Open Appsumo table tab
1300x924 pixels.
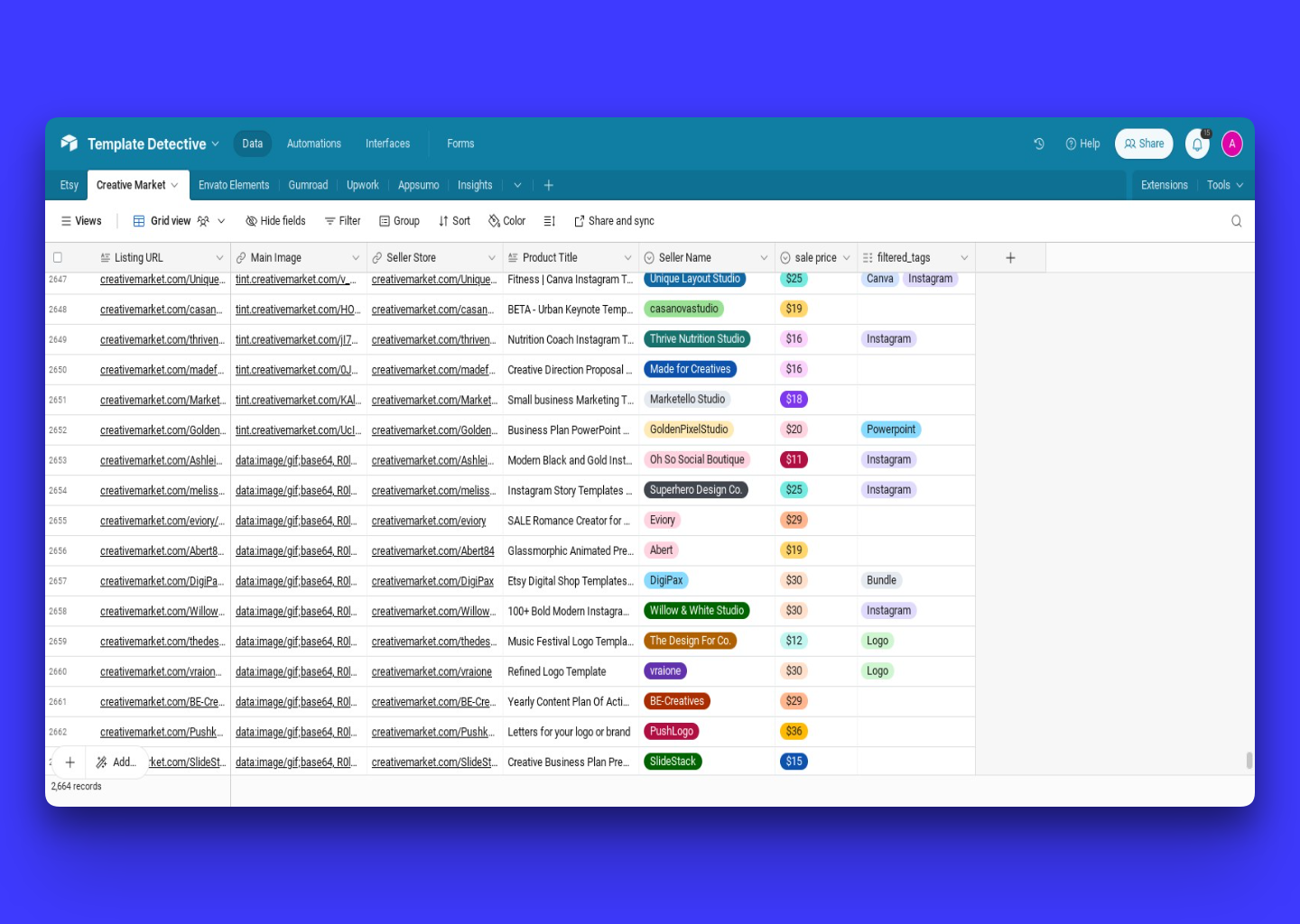[x=419, y=185]
